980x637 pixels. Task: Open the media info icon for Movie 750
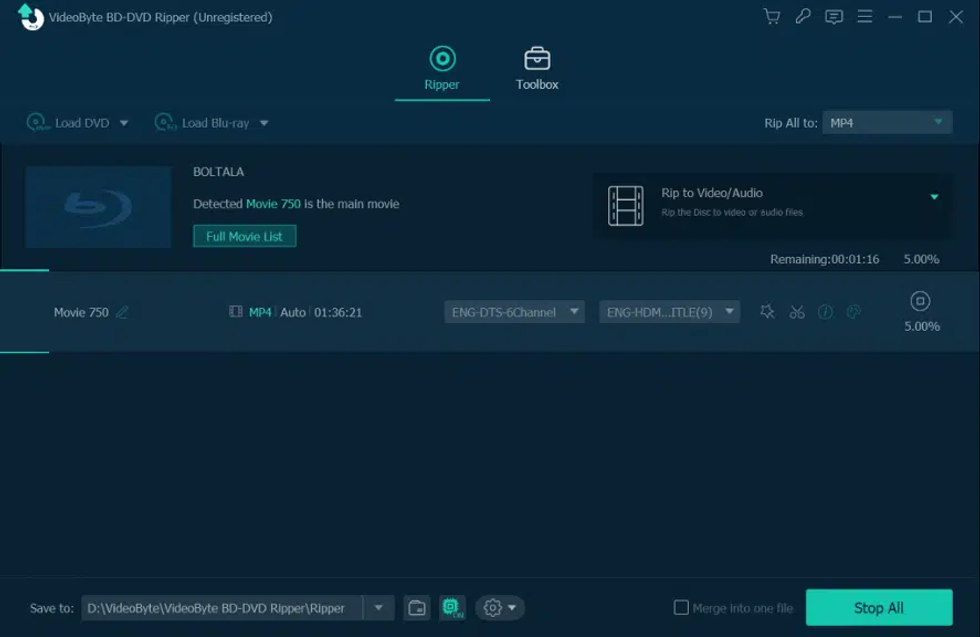pyautogui.click(x=824, y=311)
